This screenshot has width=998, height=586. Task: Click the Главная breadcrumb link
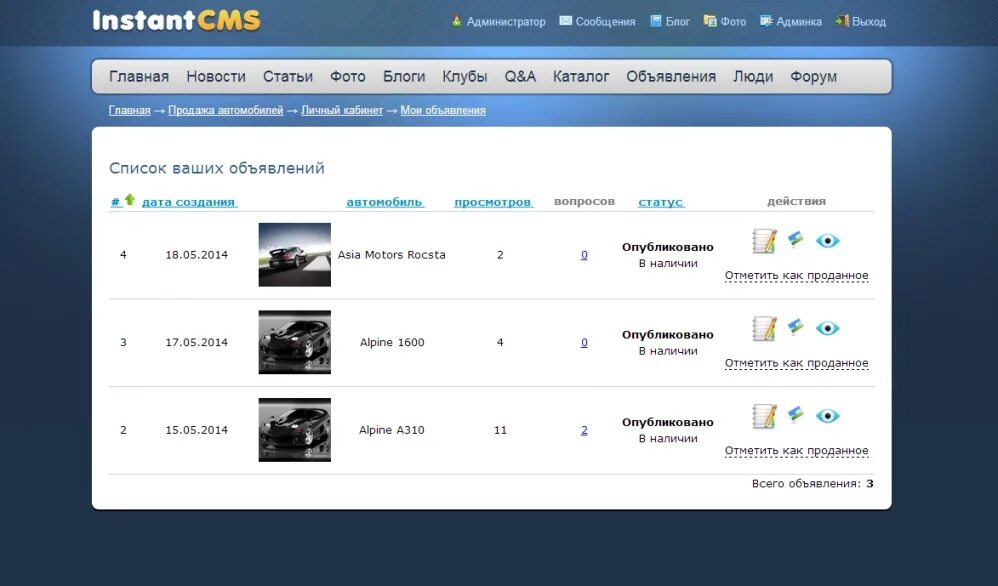coord(129,110)
